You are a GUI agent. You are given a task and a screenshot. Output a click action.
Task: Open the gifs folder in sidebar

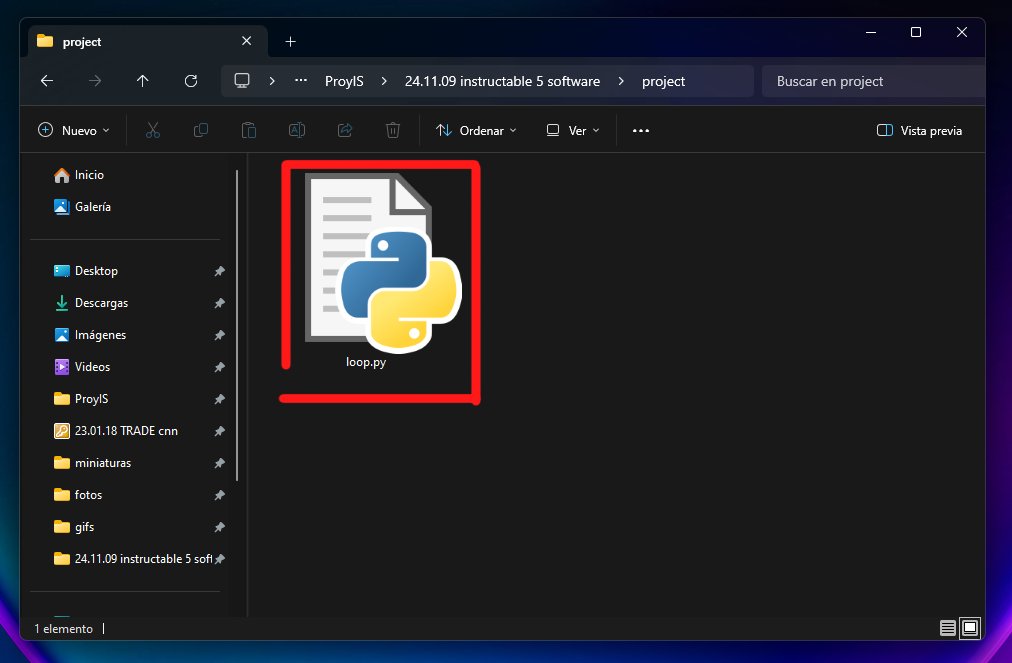[74, 527]
